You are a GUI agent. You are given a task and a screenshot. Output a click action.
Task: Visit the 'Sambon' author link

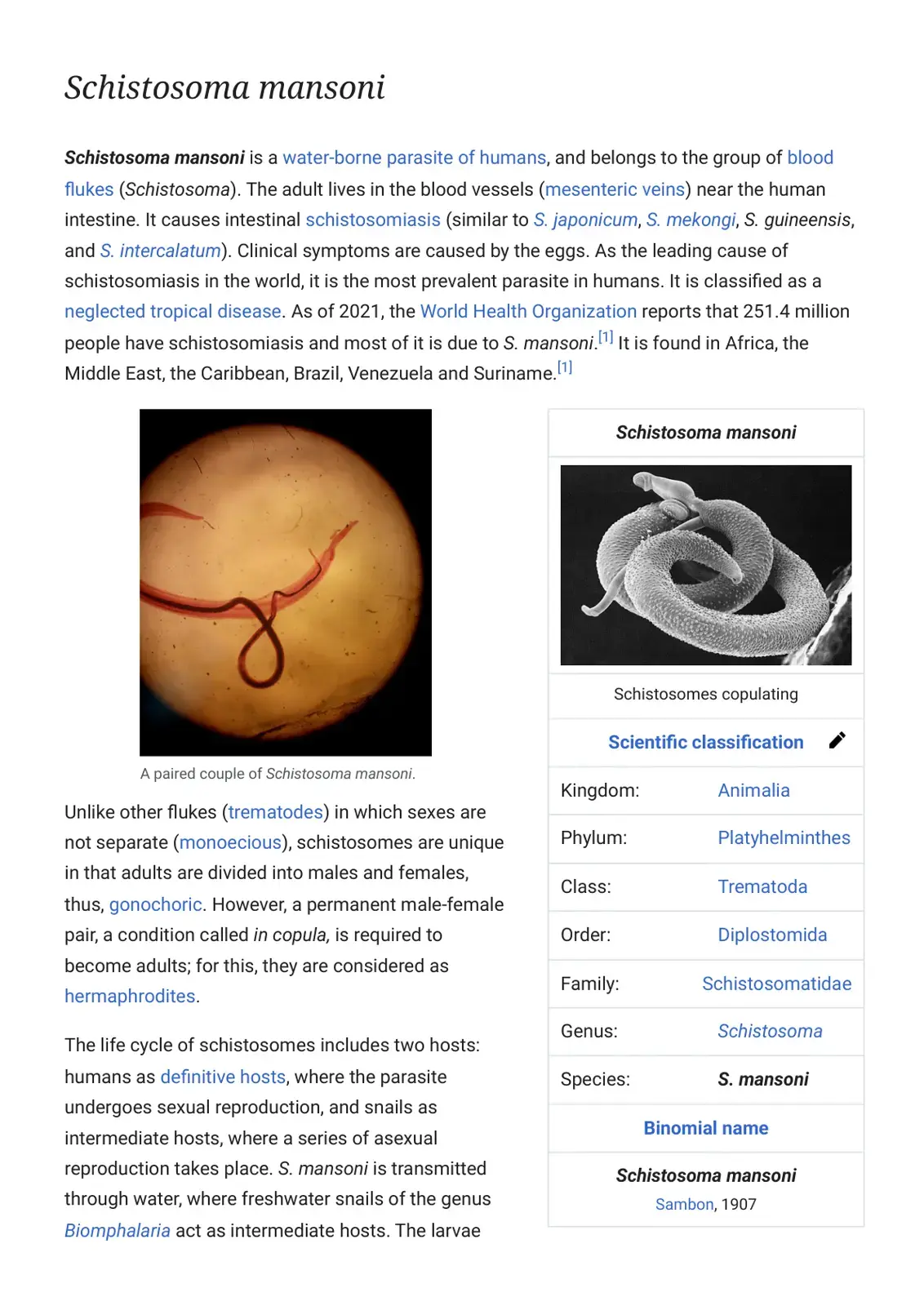[x=684, y=1204]
